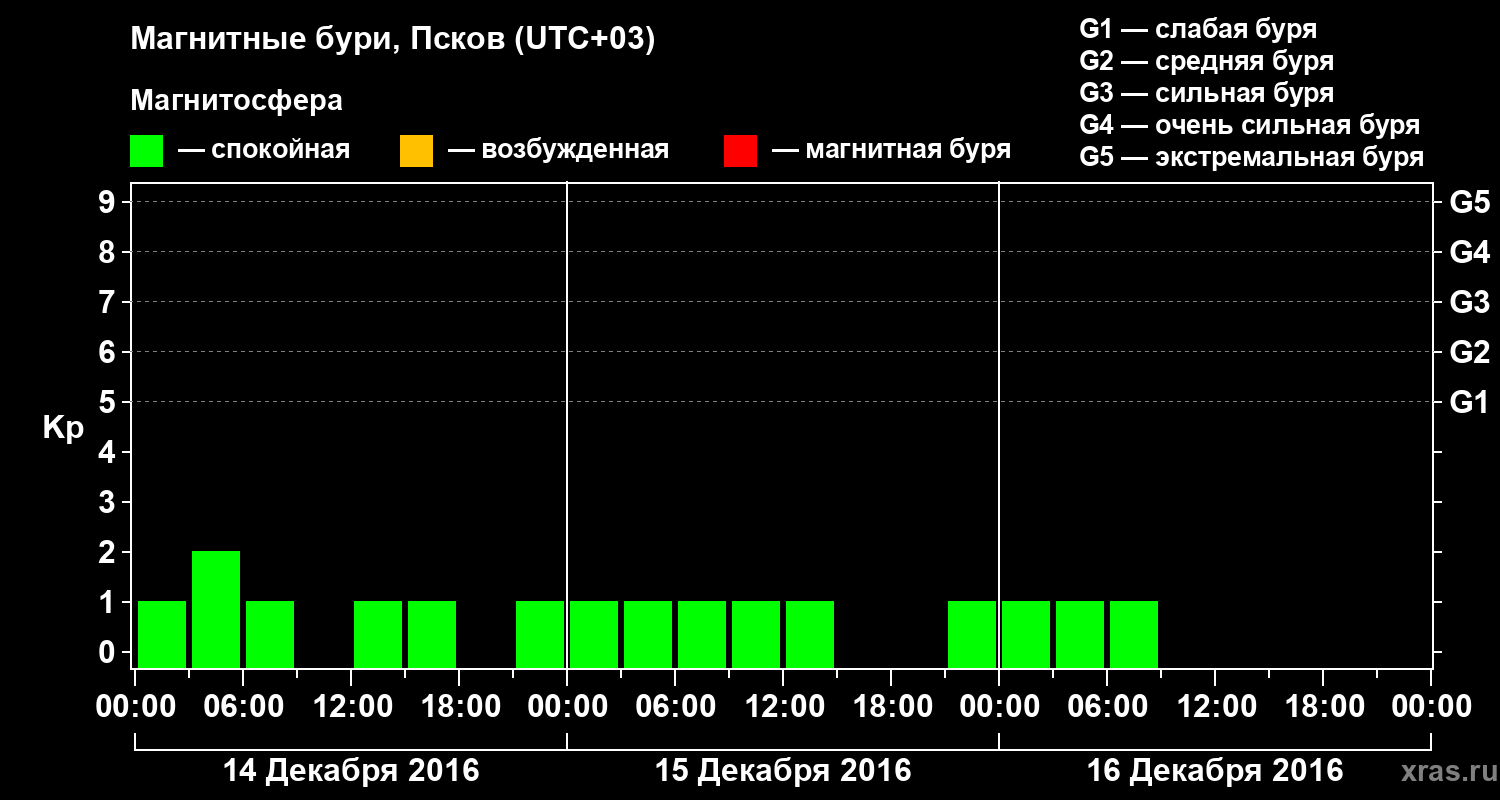Click the green 'спокойная' legend swatch
This screenshot has height=800, width=1500.
147,151
